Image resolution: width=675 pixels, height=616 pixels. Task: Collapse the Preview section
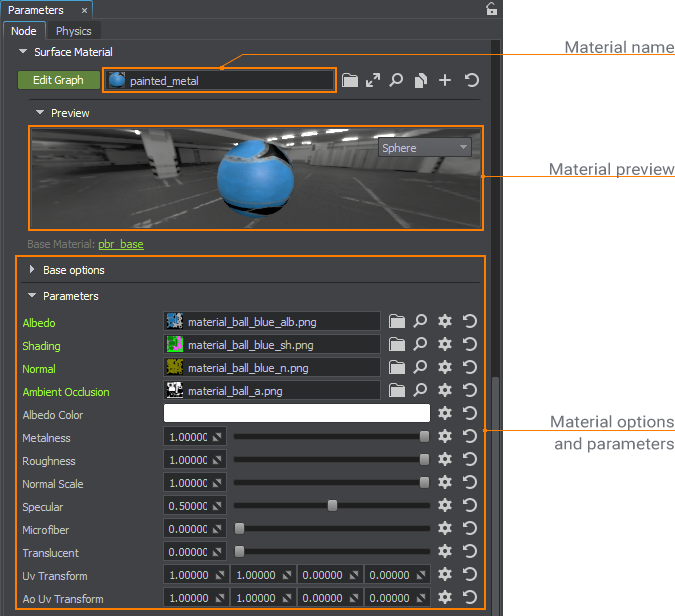(x=40, y=113)
